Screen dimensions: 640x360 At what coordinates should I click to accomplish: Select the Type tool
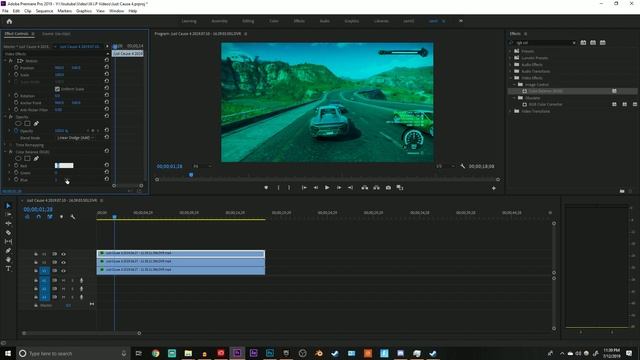8,269
